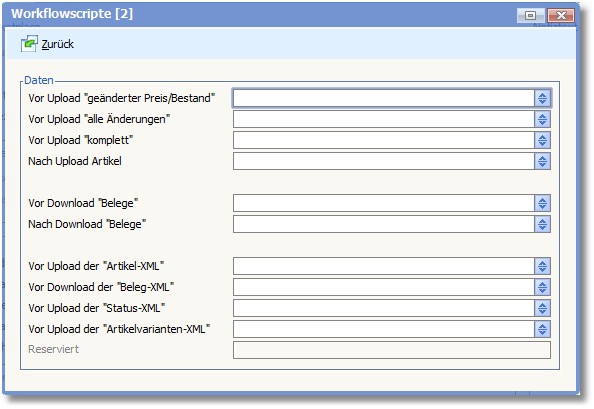The image size is (594, 409).
Task: Focus the Vor Upload "geänderter Preis/Bestand" text field
Action: pos(384,98)
